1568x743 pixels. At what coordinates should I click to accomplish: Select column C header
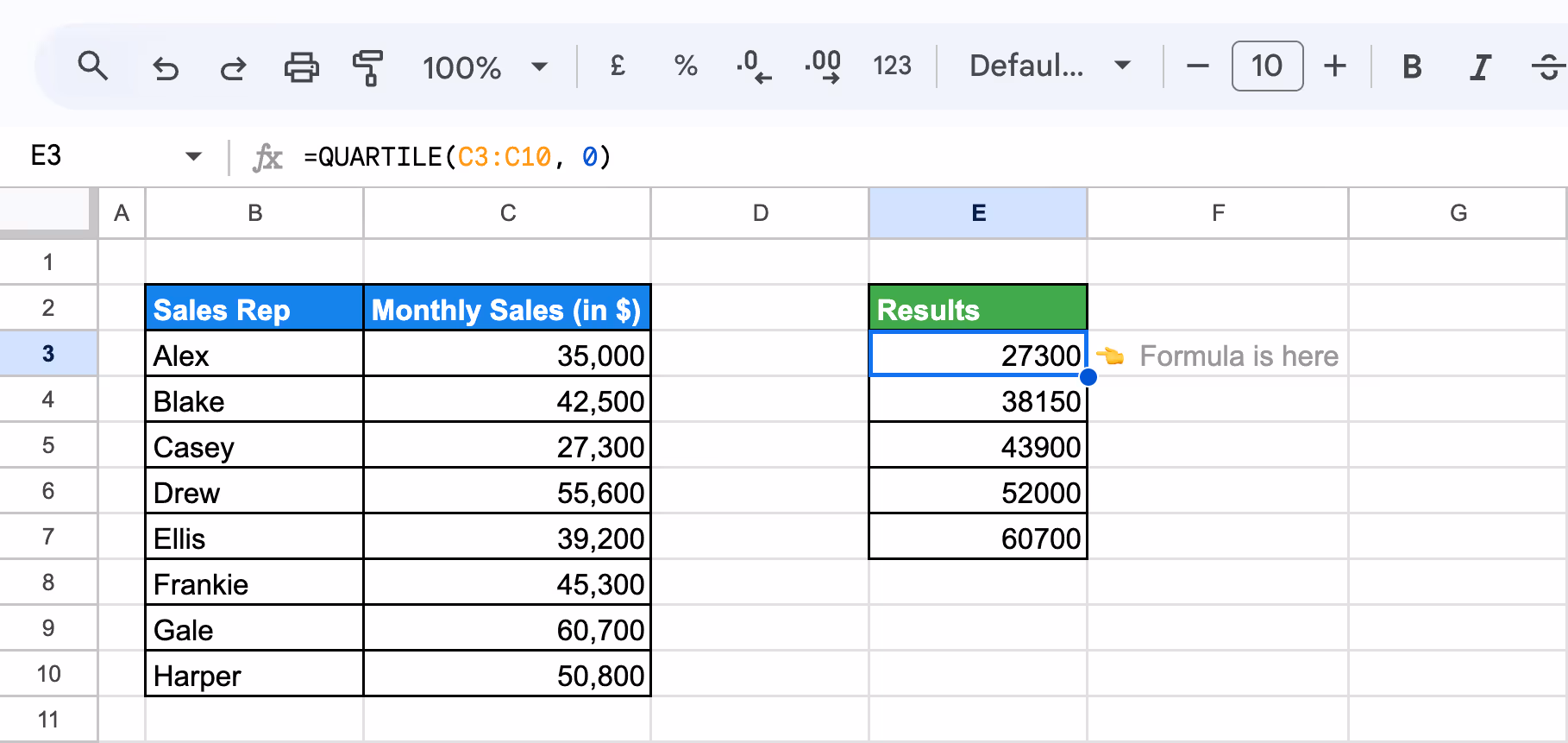click(507, 213)
